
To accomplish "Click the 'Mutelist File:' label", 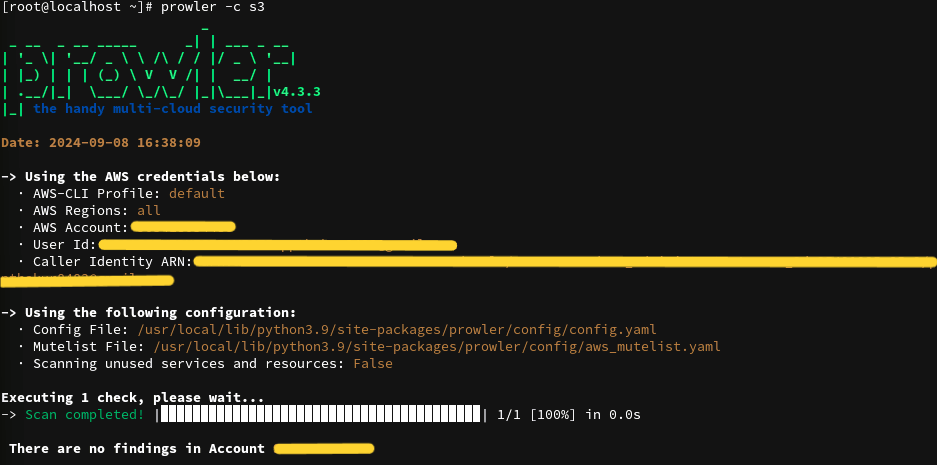I will [x=89, y=347].
